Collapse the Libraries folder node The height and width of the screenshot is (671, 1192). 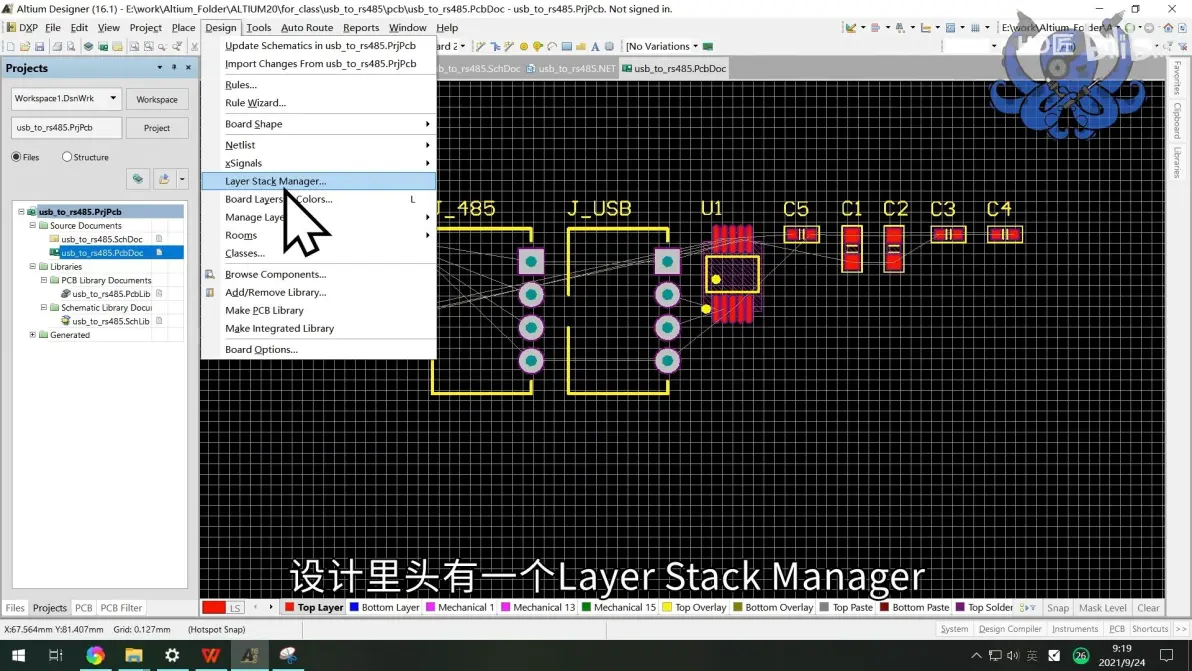point(33,267)
